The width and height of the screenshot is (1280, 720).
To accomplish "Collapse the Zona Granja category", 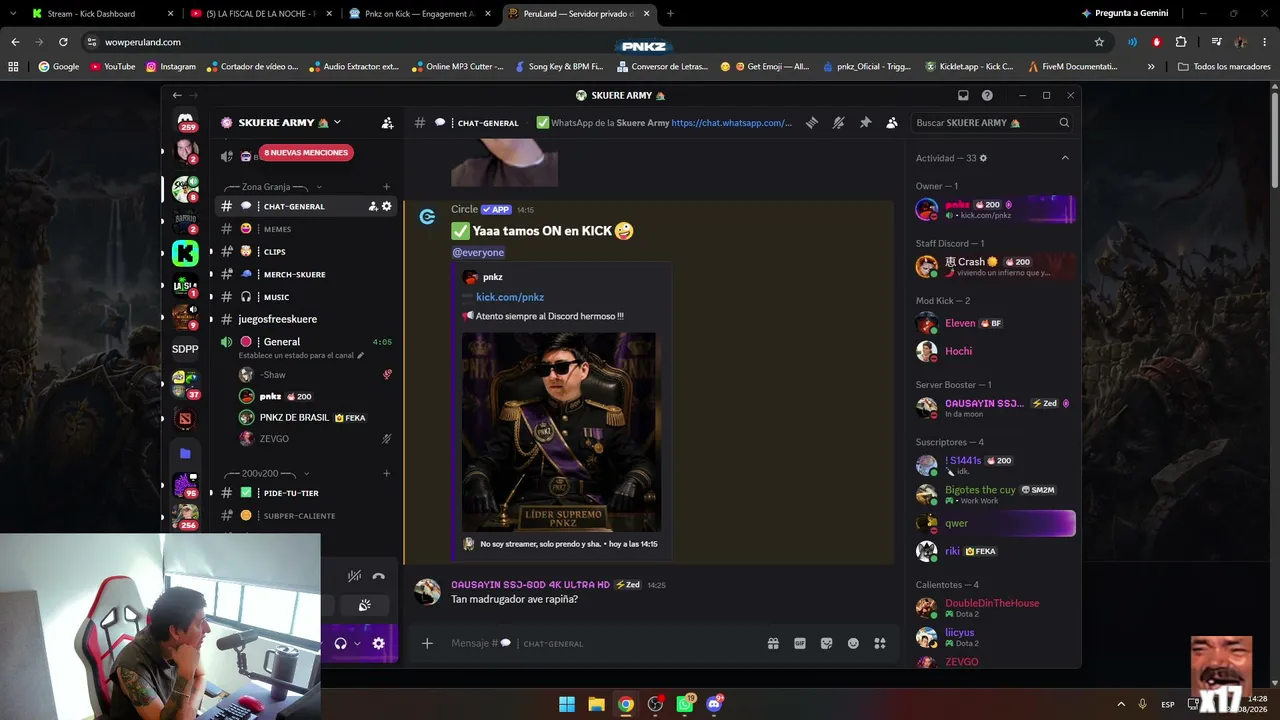I will click(319, 187).
